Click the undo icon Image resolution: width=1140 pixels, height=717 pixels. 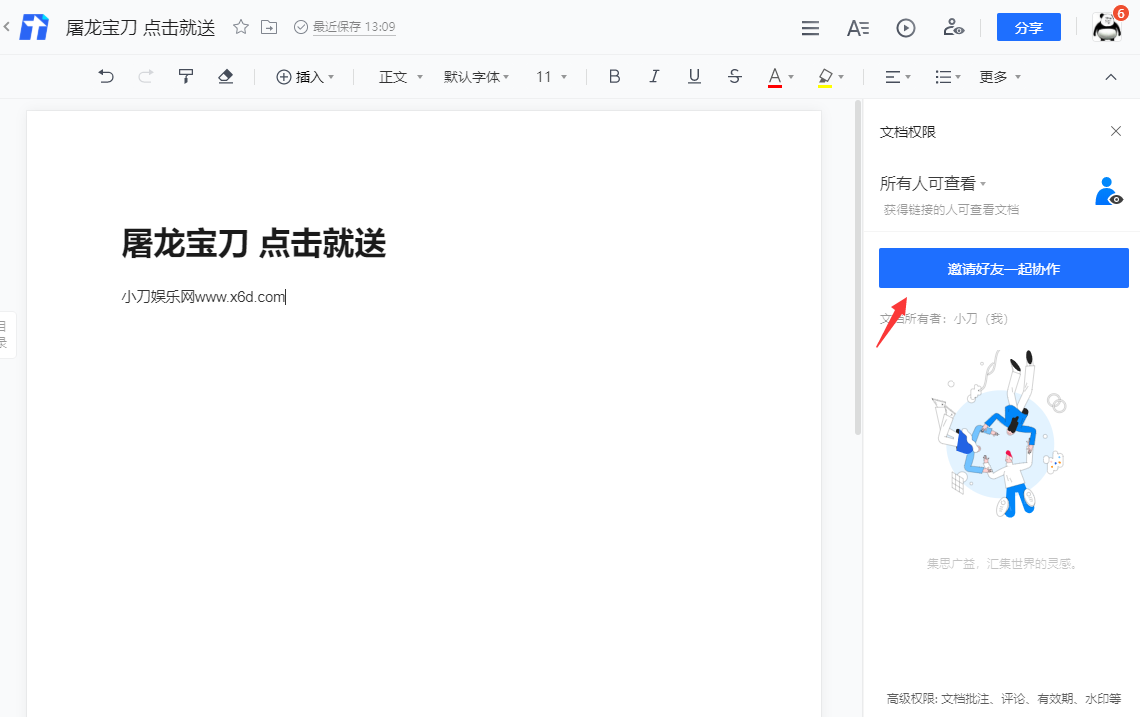106,76
